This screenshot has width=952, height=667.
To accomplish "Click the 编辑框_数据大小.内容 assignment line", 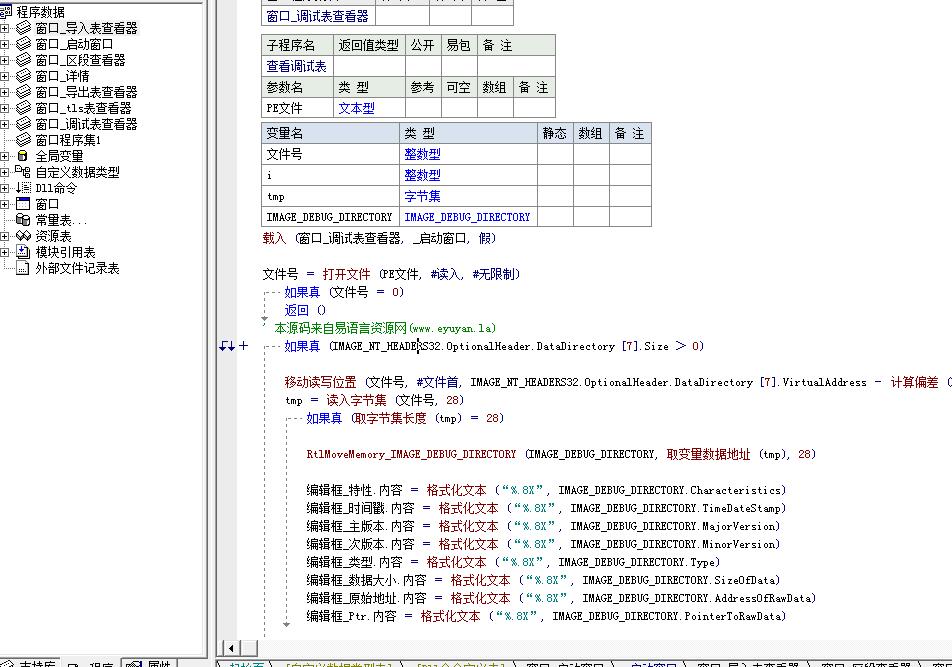I will pos(543,580).
